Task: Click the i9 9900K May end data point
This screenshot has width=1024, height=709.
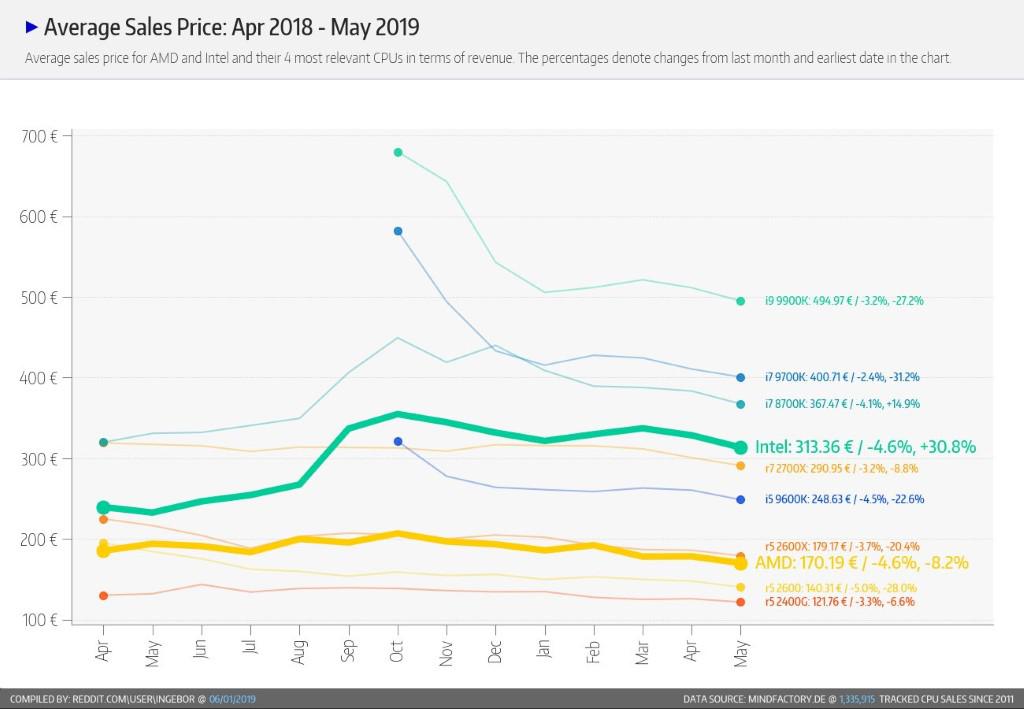Action: (x=740, y=301)
